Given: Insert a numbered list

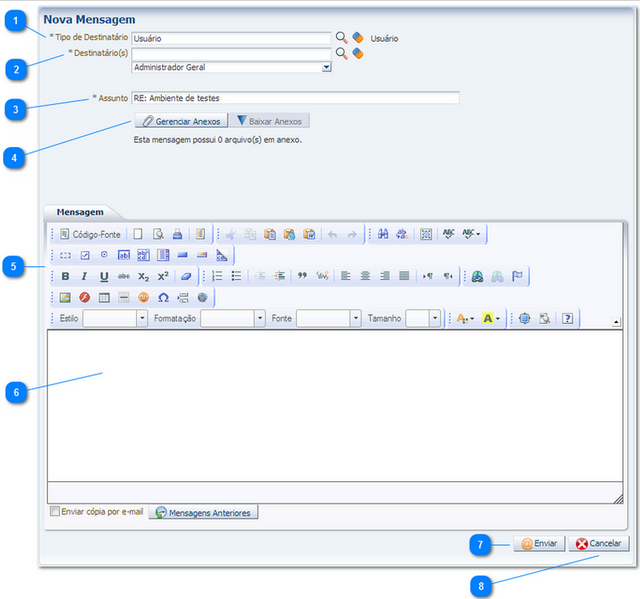Looking at the screenshot, I should [x=217, y=276].
